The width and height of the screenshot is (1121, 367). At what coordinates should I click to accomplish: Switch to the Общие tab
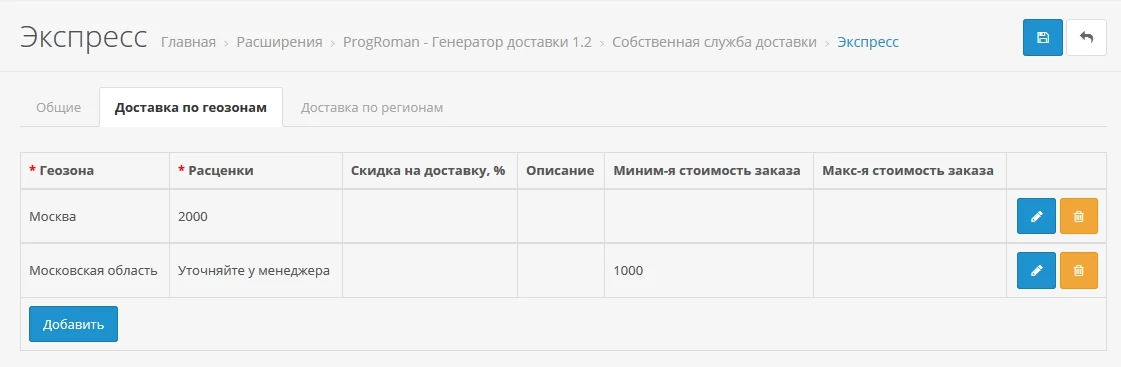(x=59, y=107)
